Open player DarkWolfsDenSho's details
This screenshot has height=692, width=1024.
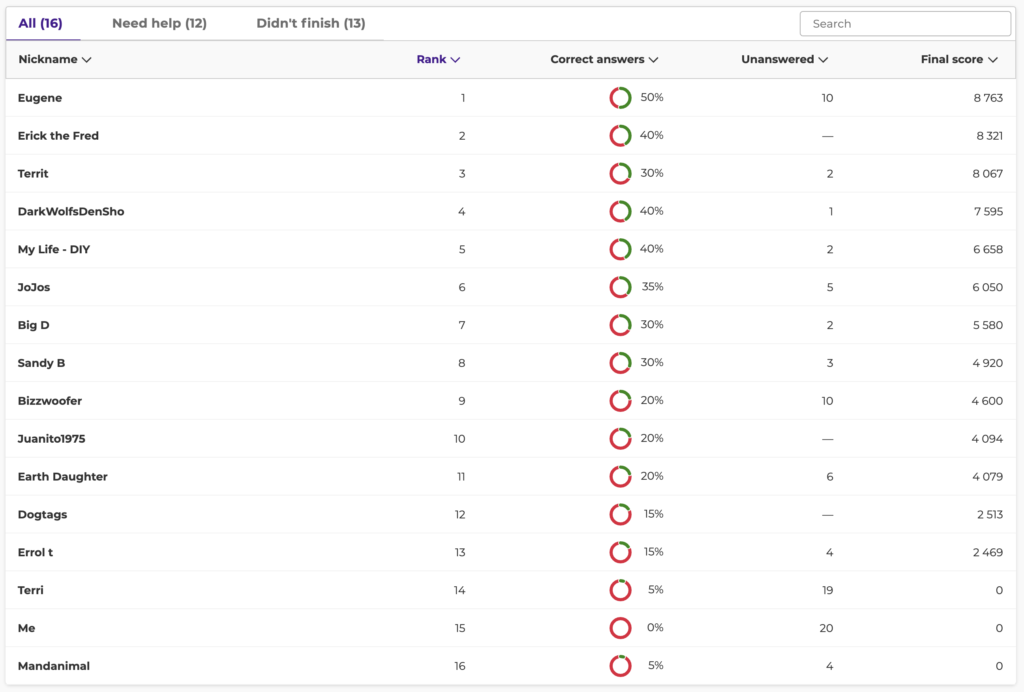[x=71, y=212]
